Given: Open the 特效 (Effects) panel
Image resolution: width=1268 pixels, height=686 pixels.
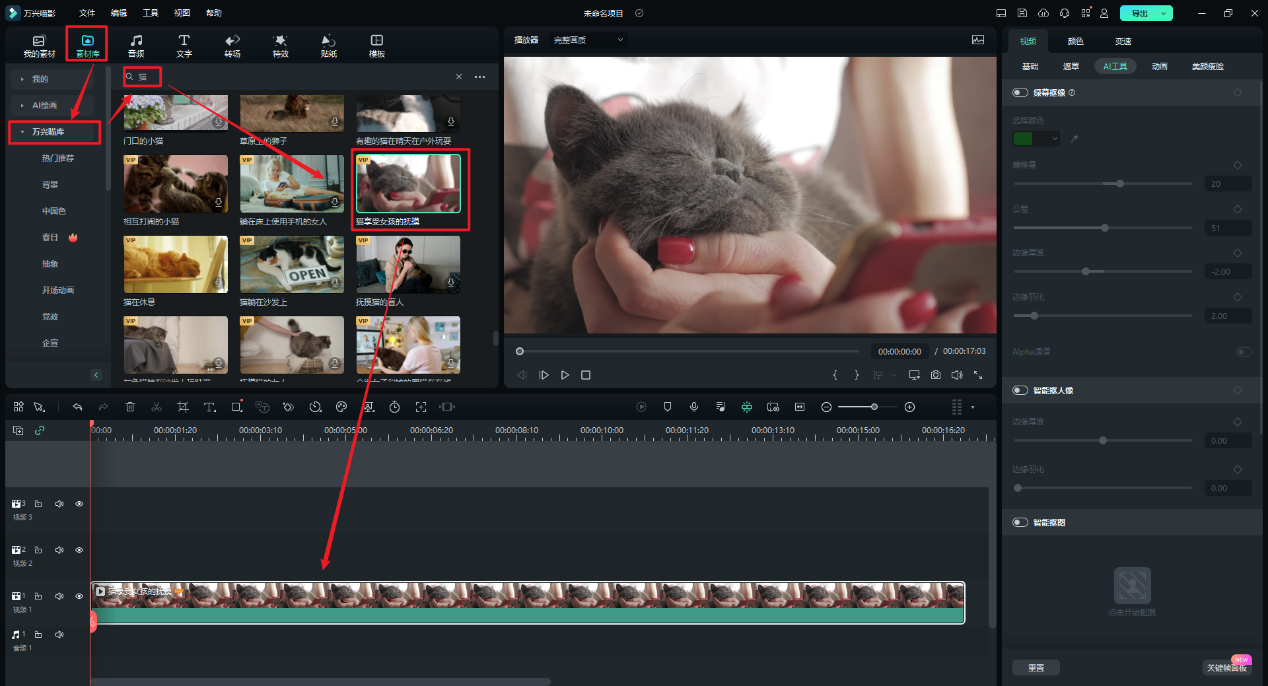Looking at the screenshot, I should (280, 45).
